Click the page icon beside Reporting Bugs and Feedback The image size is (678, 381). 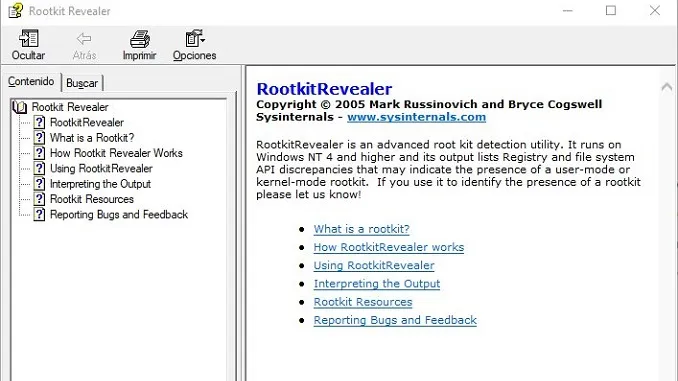tap(39, 215)
